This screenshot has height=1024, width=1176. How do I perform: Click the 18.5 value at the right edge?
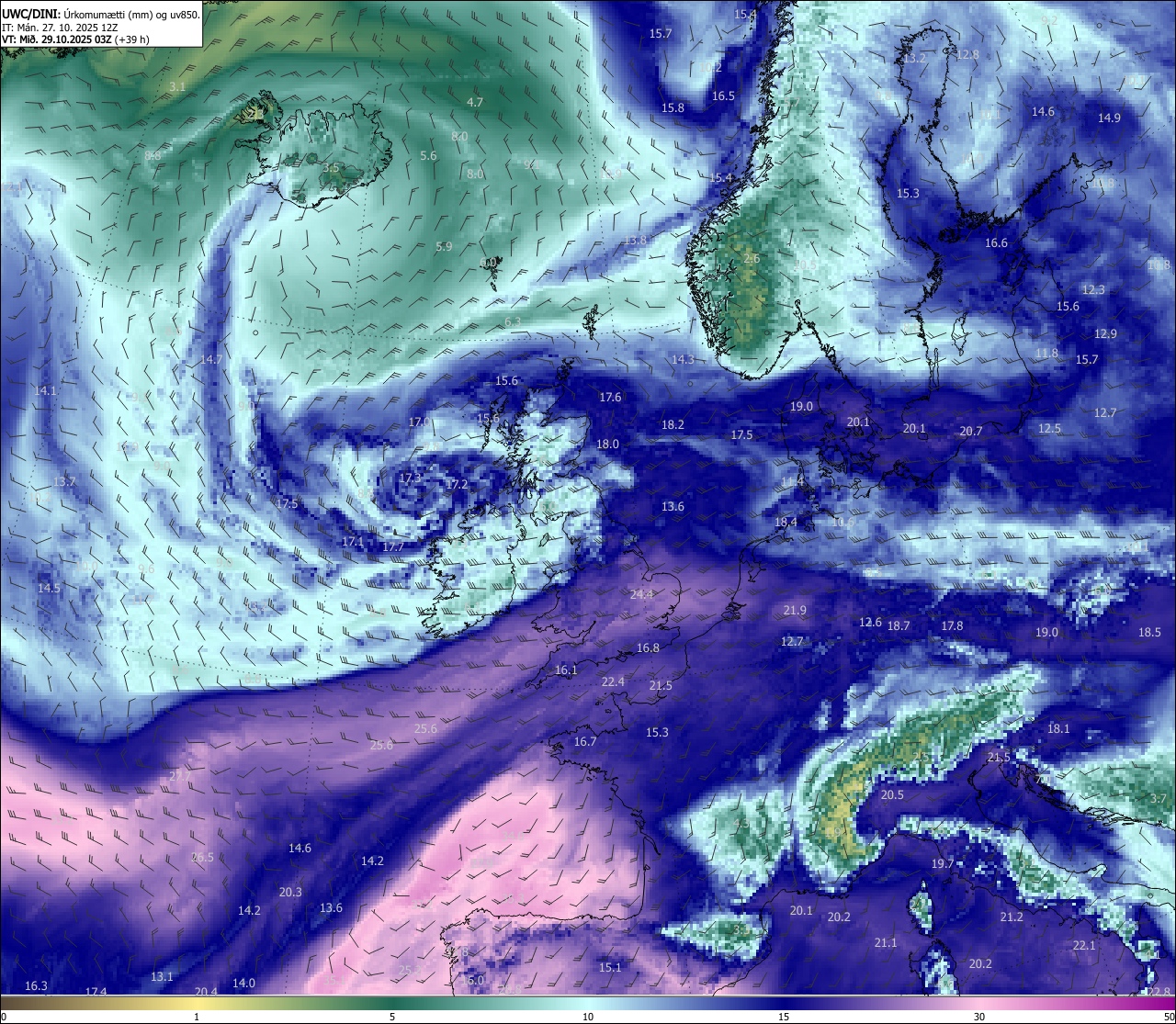click(x=1149, y=632)
